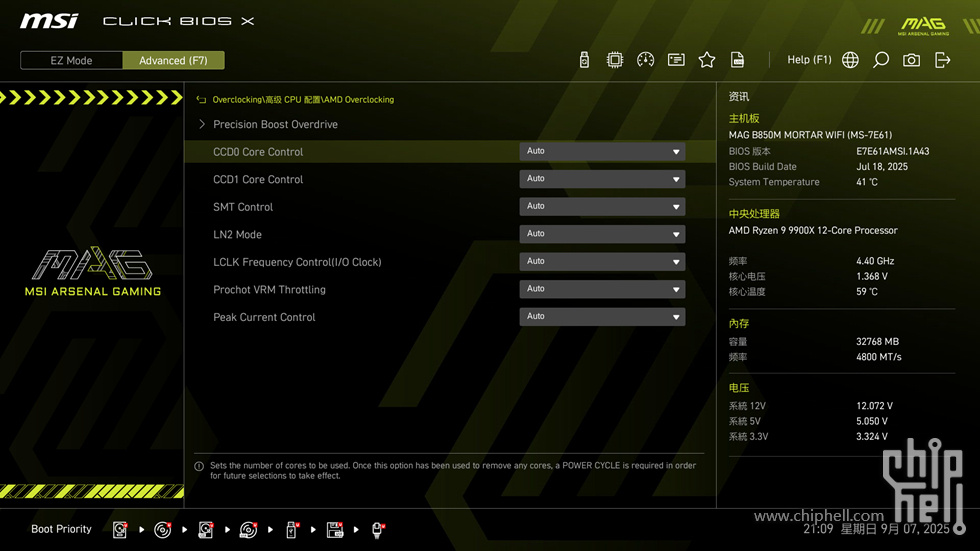Click BIOS version E7E61AMSI.1A43
Viewport: 980px width, 551px height.
click(892, 151)
